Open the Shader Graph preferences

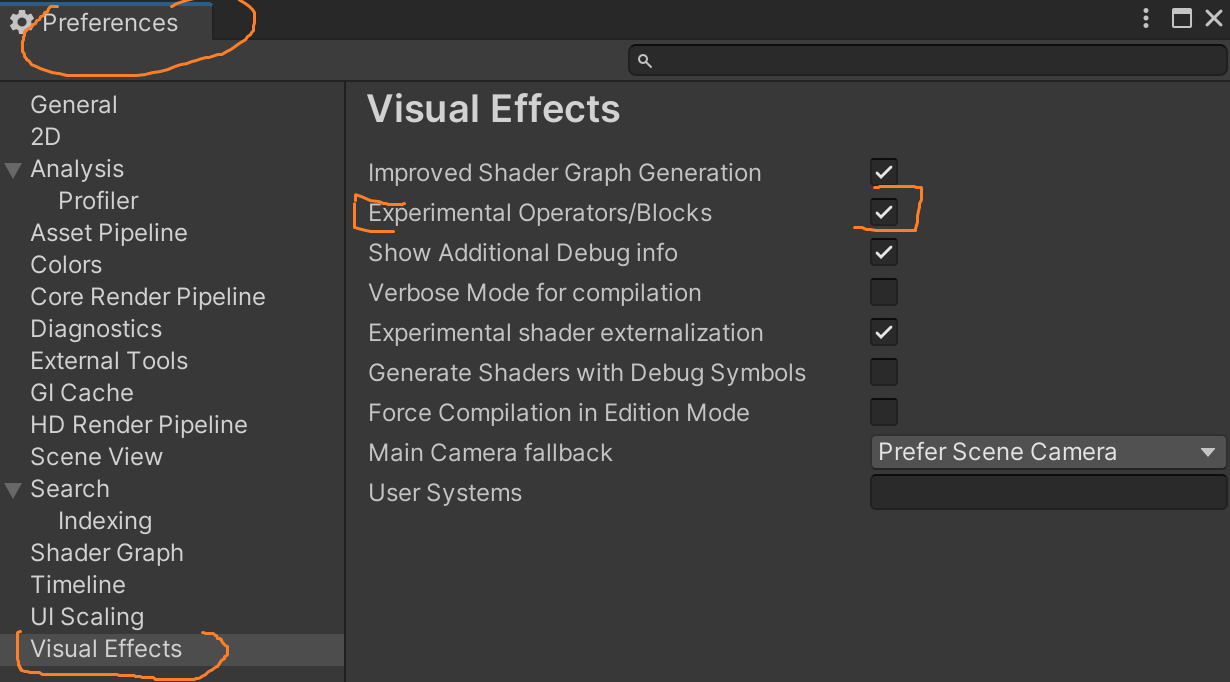(107, 553)
